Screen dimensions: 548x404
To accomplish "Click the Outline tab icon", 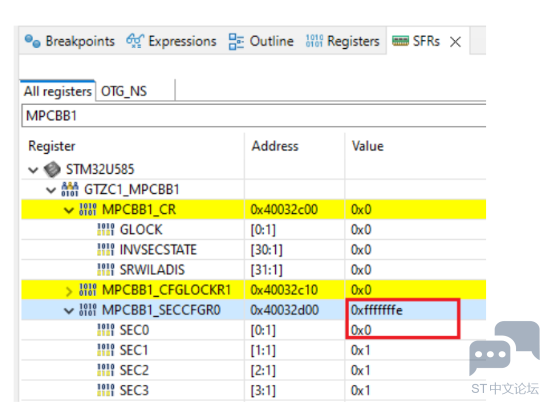I will point(236,42).
